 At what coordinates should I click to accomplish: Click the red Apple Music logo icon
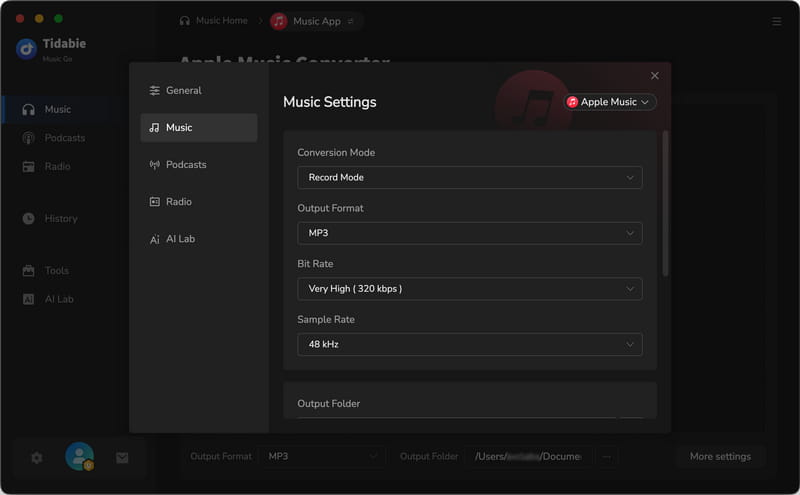[x=572, y=102]
